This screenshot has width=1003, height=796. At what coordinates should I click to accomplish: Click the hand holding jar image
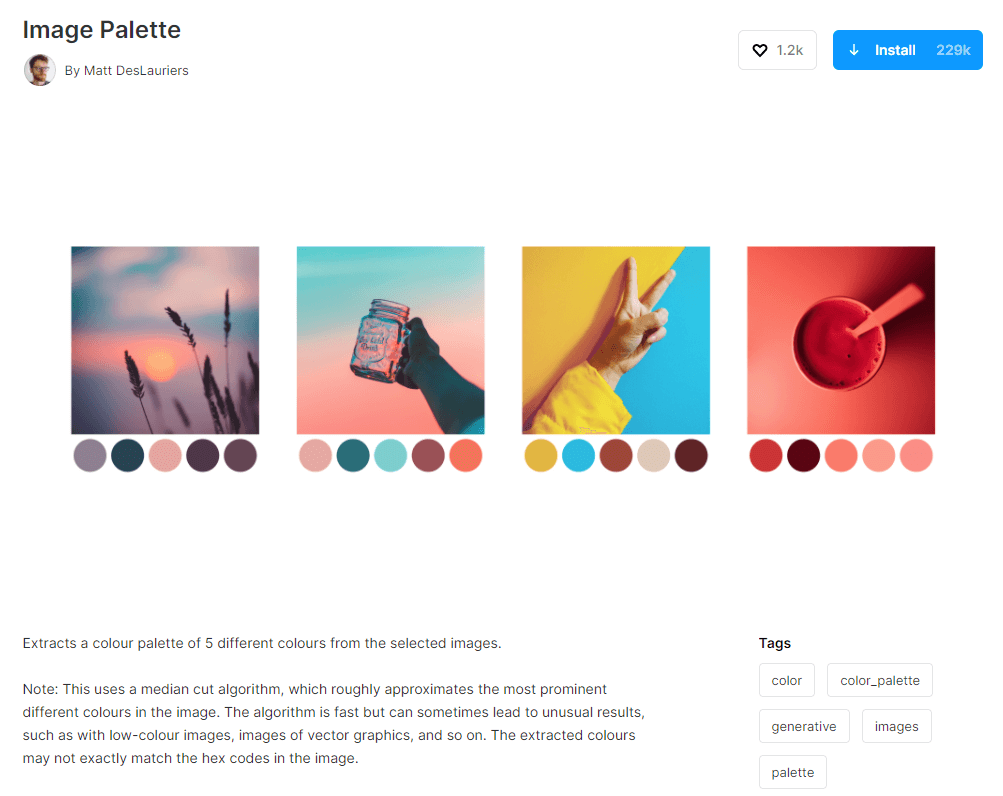pyautogui.click(x=390, y=340)
